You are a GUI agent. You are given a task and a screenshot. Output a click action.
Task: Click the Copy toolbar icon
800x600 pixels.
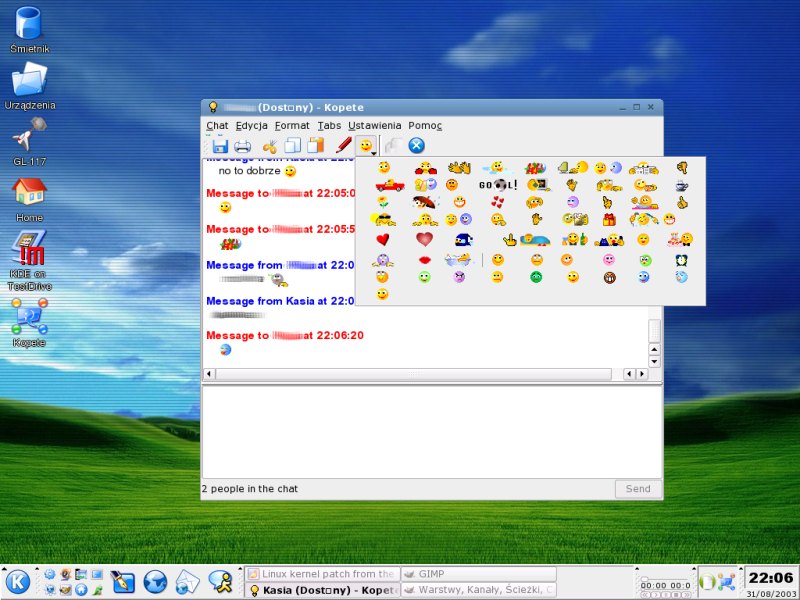(292, 146)
